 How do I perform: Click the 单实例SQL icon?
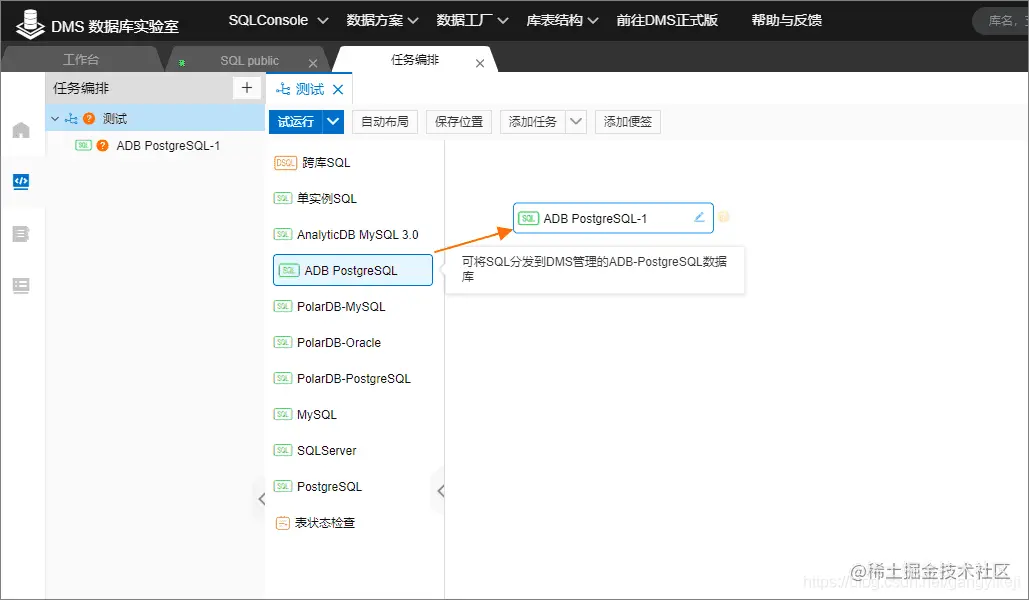(283, 198)
